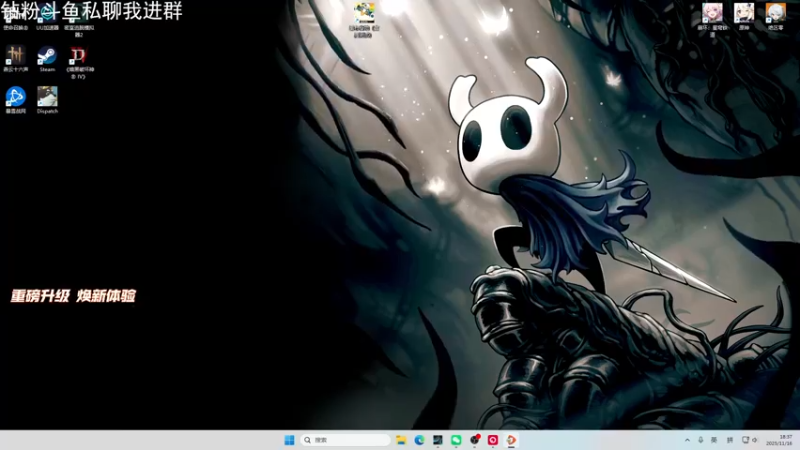Launch the blue Battle.net desktop shortcut

15,100
